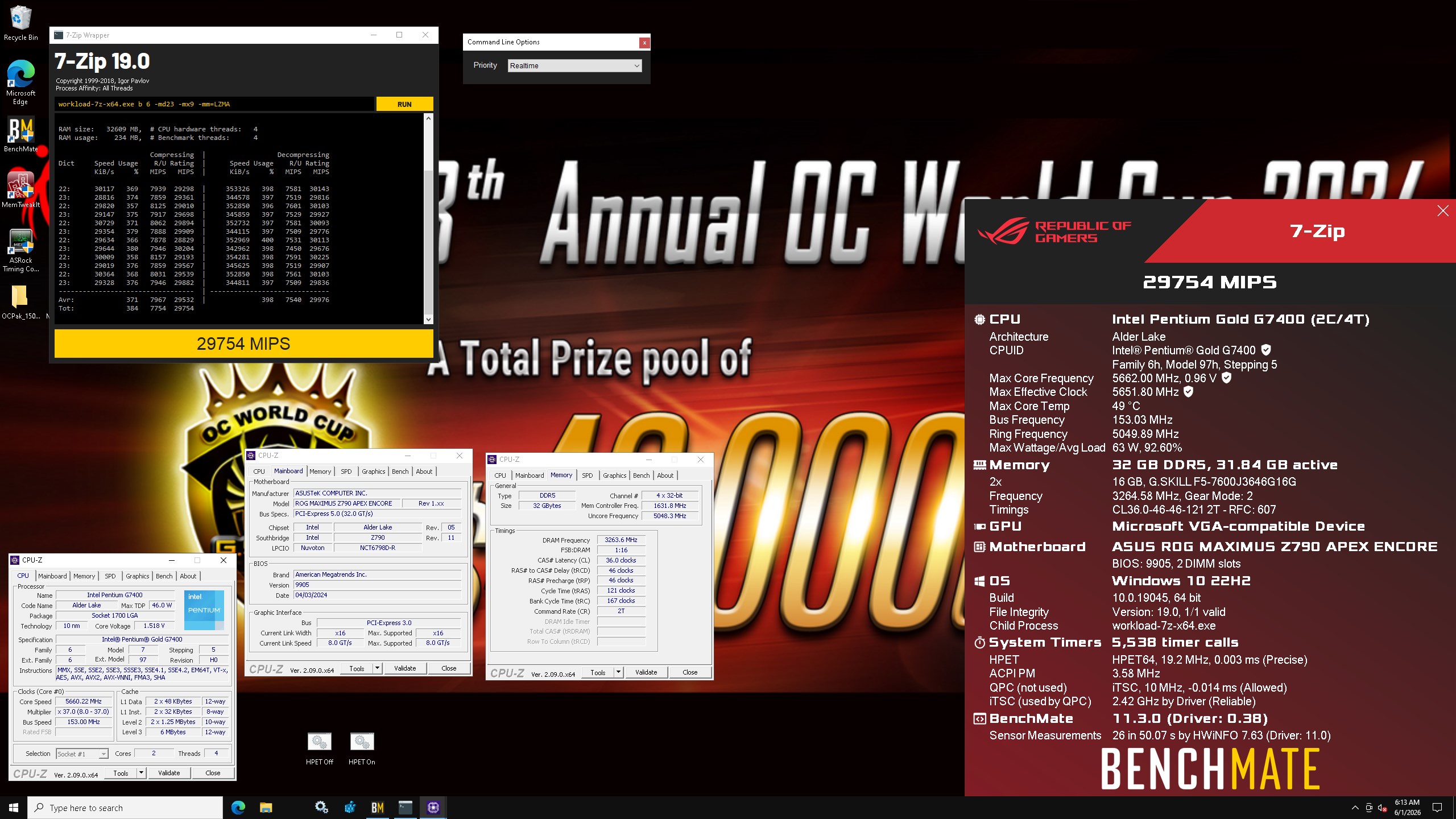Open Graphics tab in CPU-Z Motherboard window
The height and width of the screenshot is (819, 1456).
coord(374,471)
